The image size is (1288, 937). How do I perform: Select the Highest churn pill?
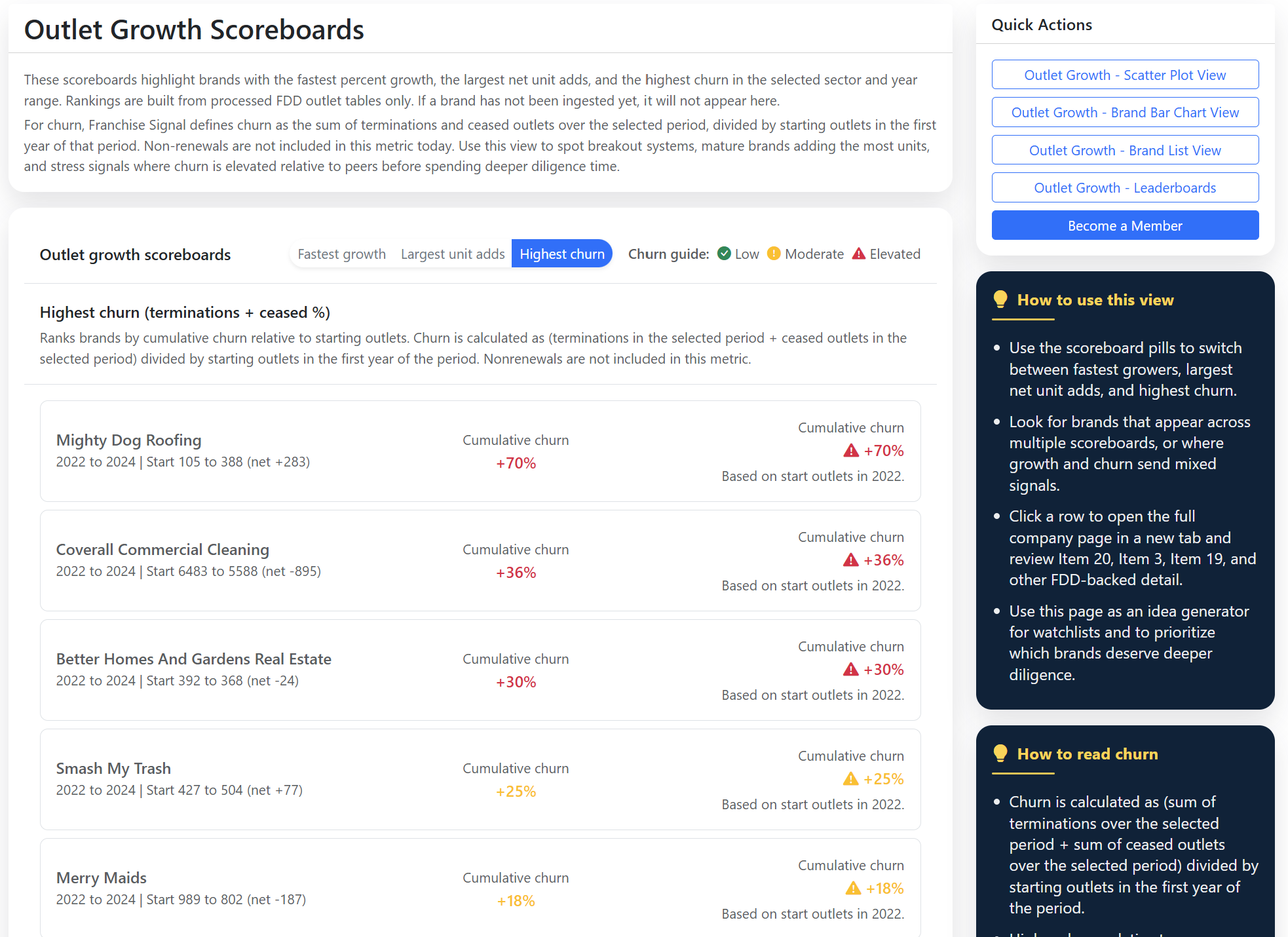point(561,254)
